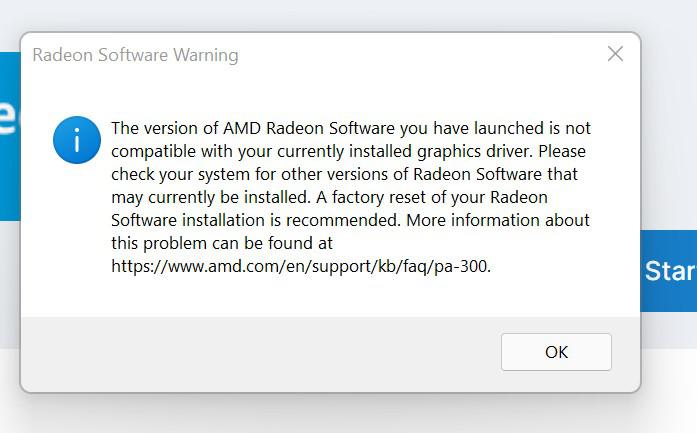Close the Radeon Software Warning dialog
Viewport: 697px width, 433px height.
click(x=615, y=54)
